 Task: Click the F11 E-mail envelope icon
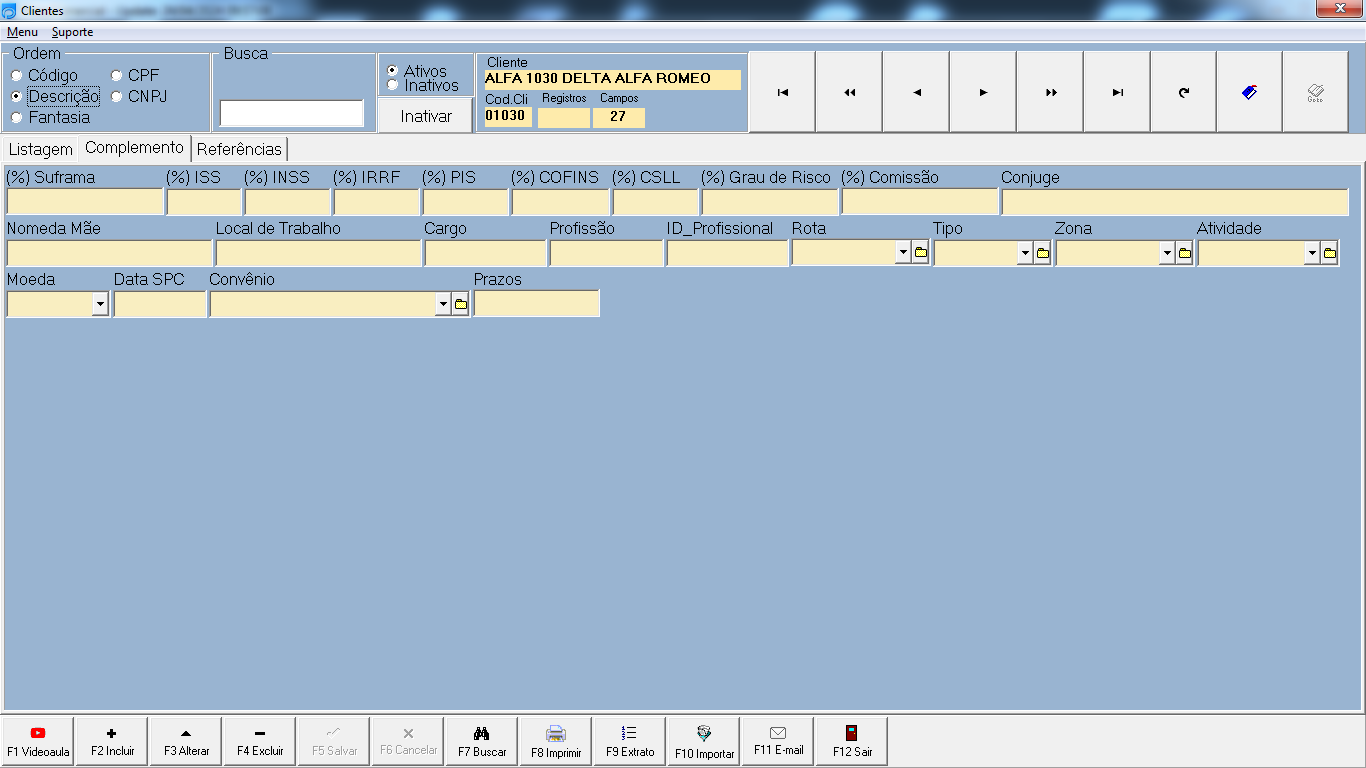[778, 733]
